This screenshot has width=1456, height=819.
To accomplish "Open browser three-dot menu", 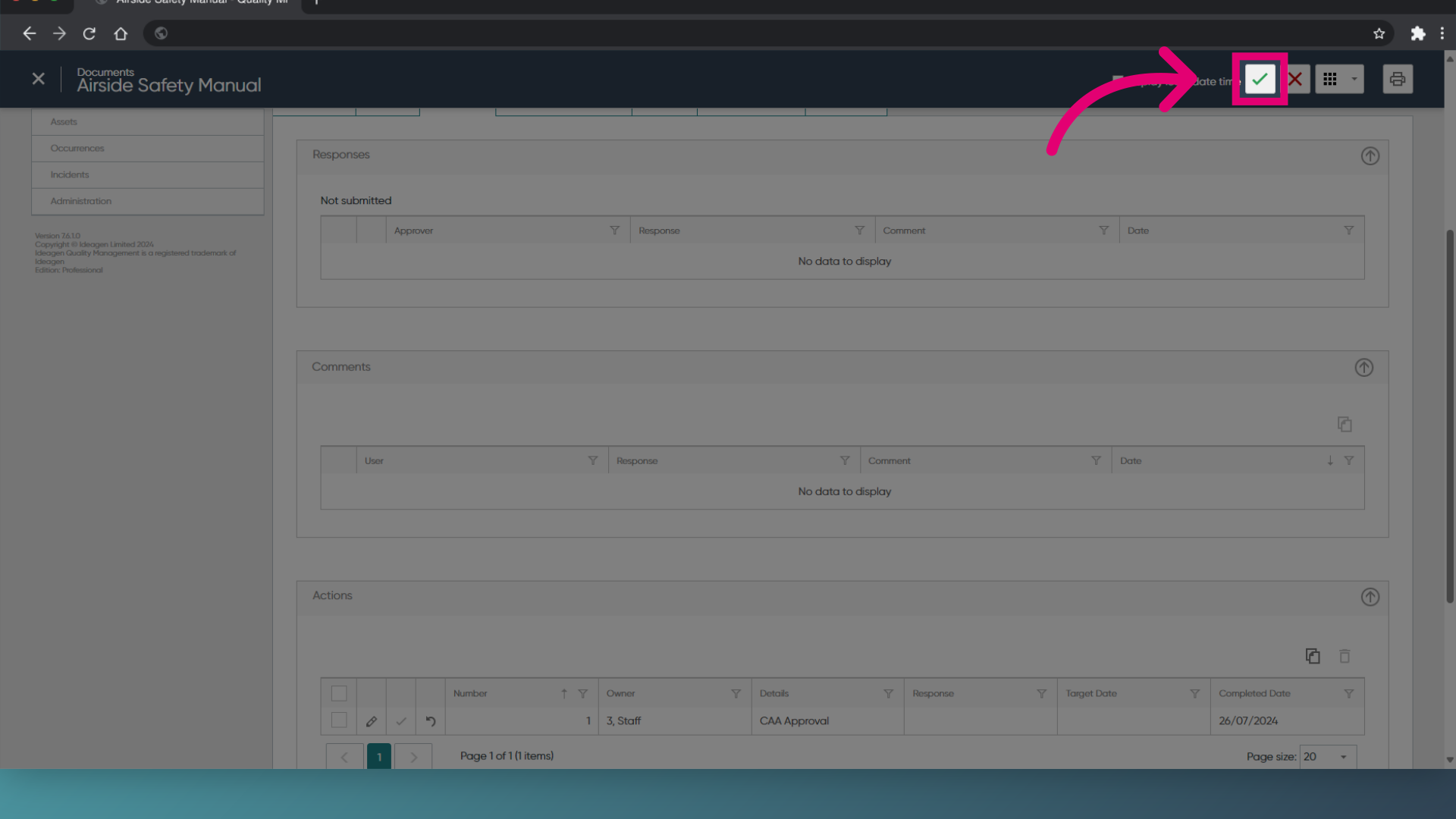I will point(1442,33).
